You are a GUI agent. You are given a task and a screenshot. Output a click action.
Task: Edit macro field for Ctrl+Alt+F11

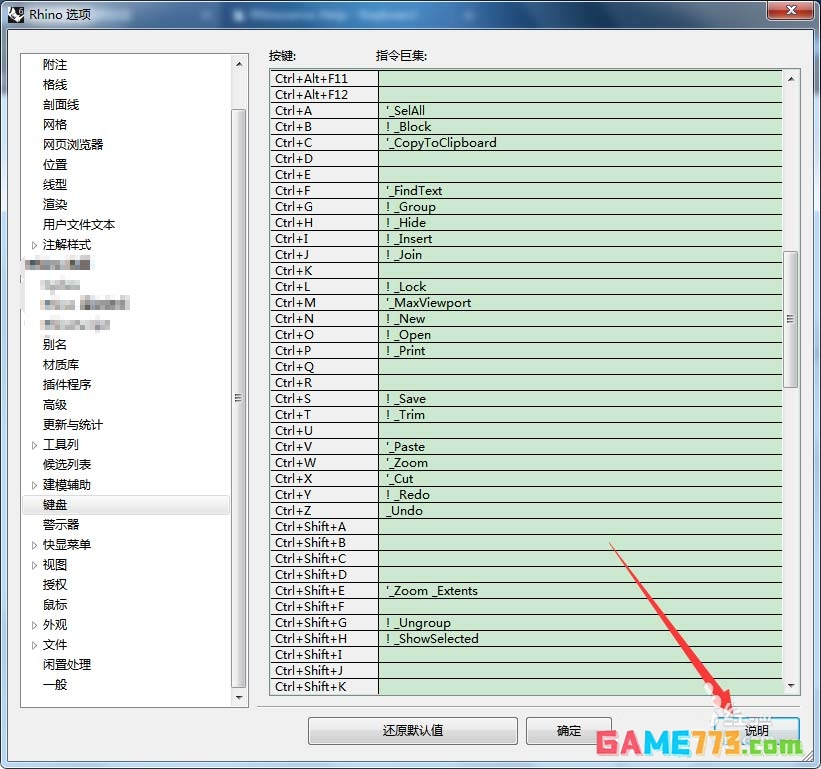pyautogui.click(x=580, y=79)
